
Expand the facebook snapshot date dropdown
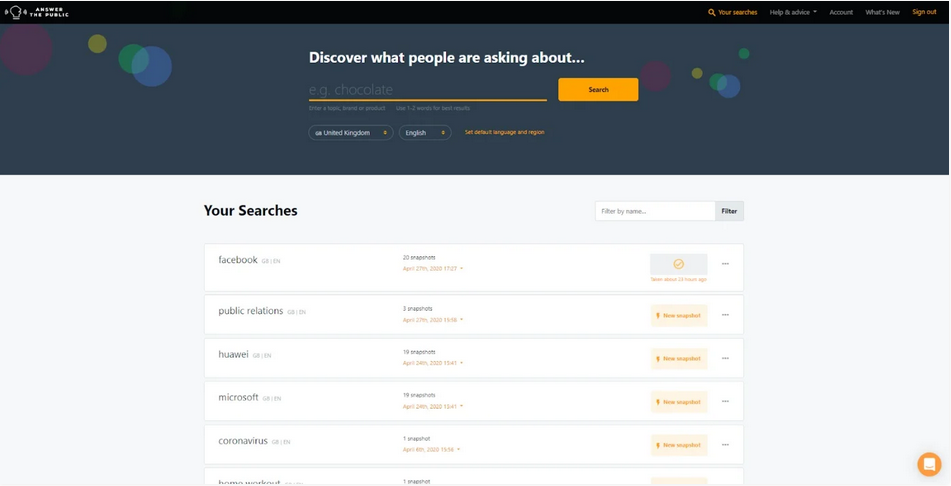click(x=432, y=268)
